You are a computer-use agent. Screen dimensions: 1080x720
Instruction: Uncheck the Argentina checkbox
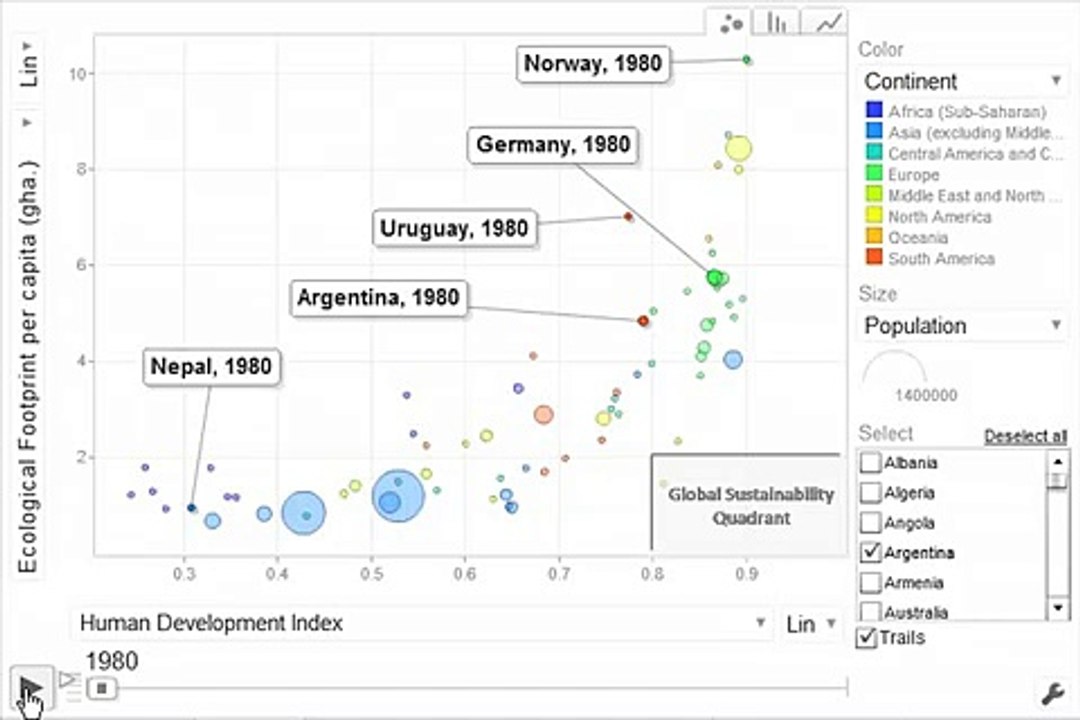click(x=871, y=552)
